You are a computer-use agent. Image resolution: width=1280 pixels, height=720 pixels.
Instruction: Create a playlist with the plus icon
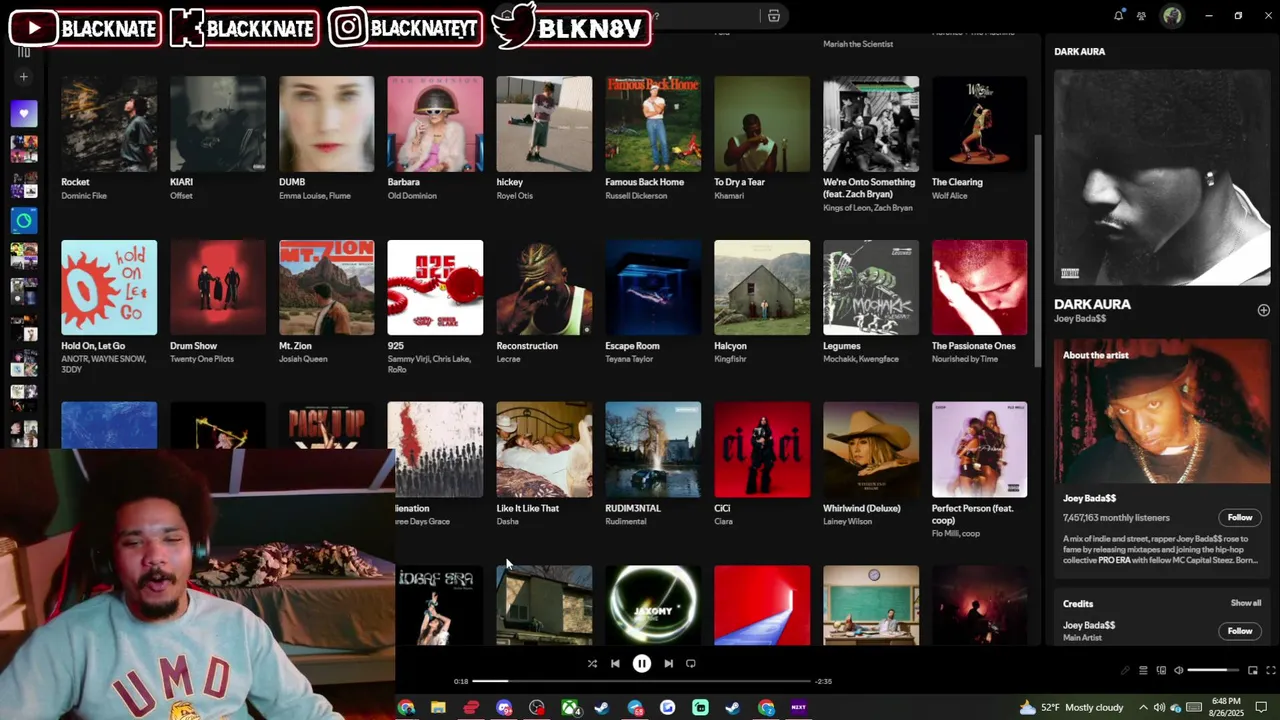[x=24, y=76]
